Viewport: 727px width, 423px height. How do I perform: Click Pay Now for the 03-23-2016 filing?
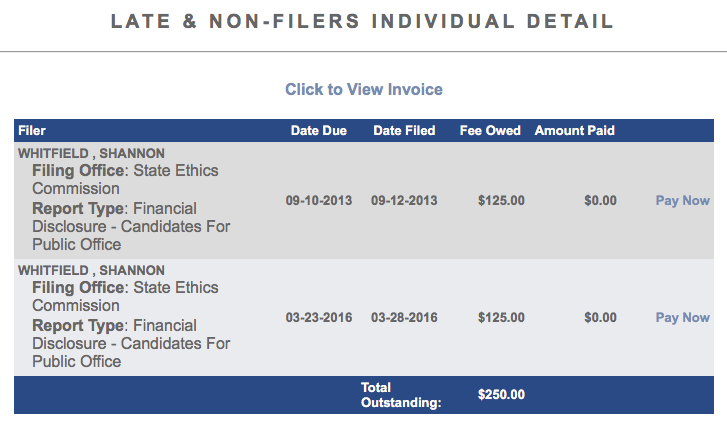pos(682,317)
